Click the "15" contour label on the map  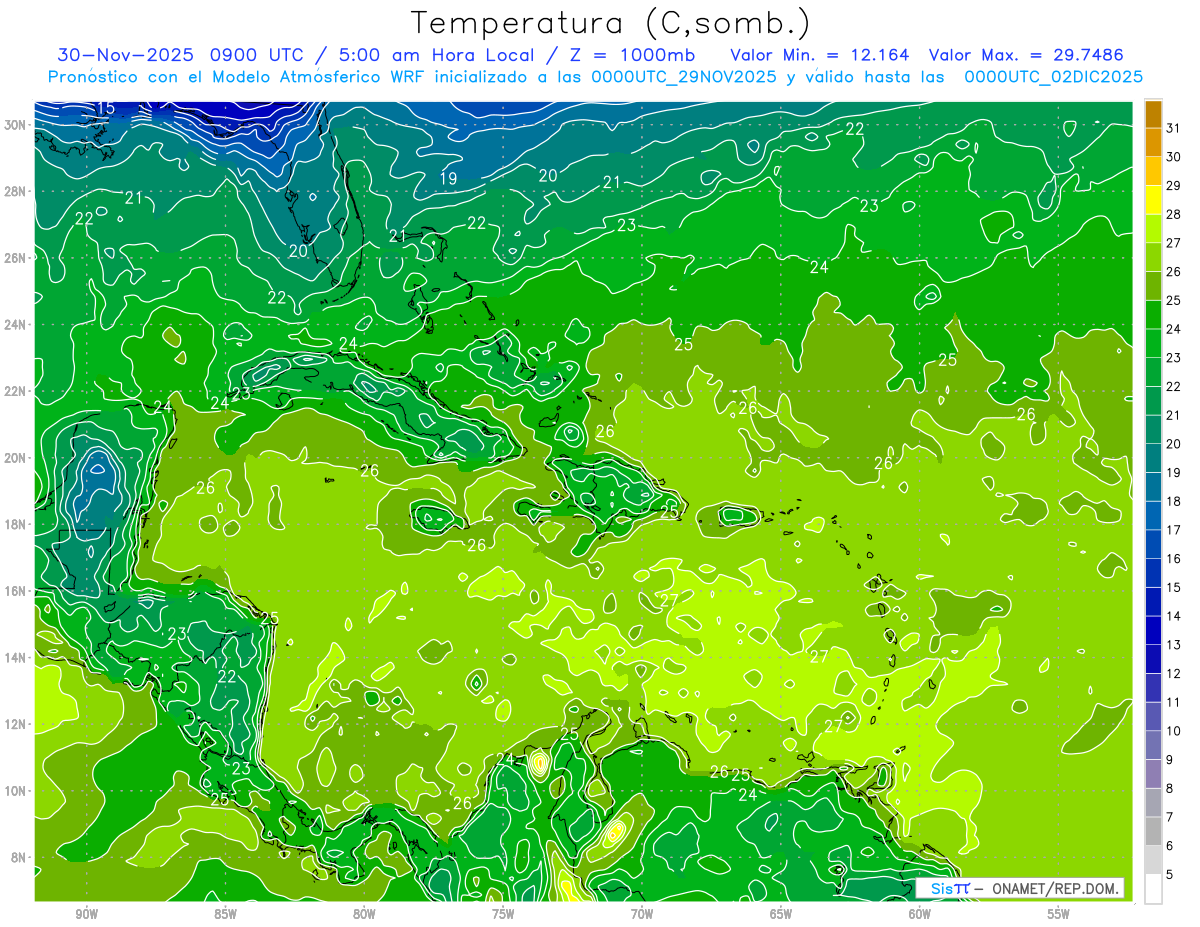(x=105, y=108)
